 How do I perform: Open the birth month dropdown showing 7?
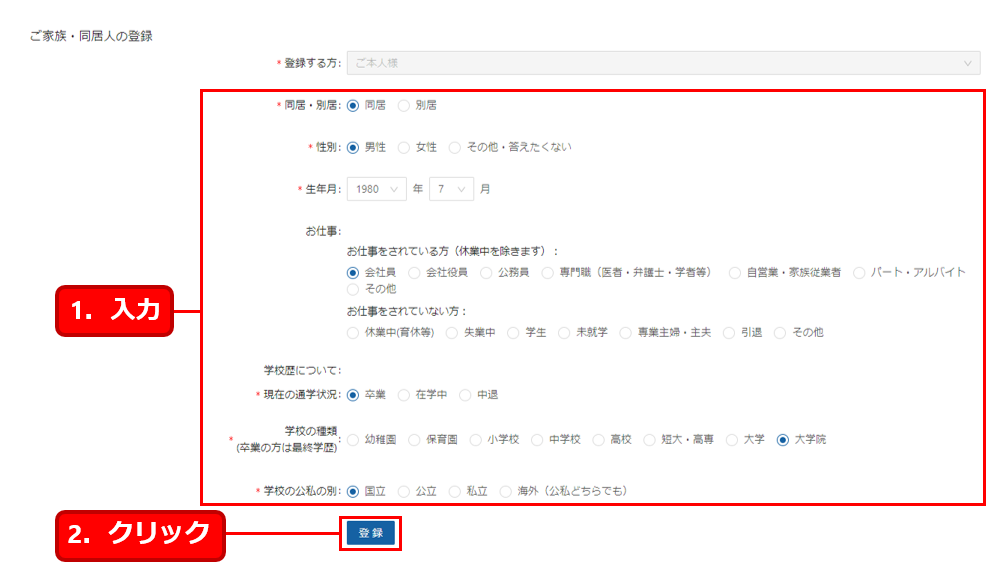pyautogui.click(x=450, y=189)
